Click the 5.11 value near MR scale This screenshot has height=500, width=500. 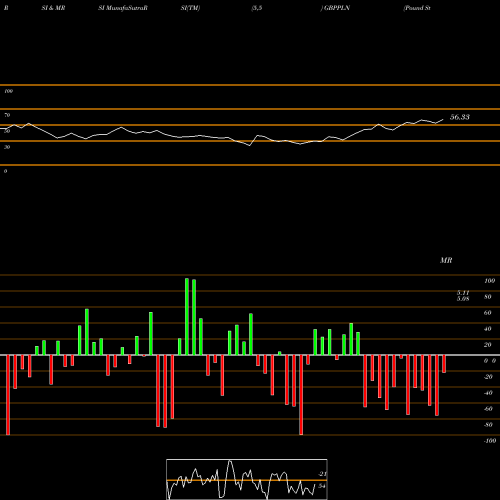(x=463, y=292)
